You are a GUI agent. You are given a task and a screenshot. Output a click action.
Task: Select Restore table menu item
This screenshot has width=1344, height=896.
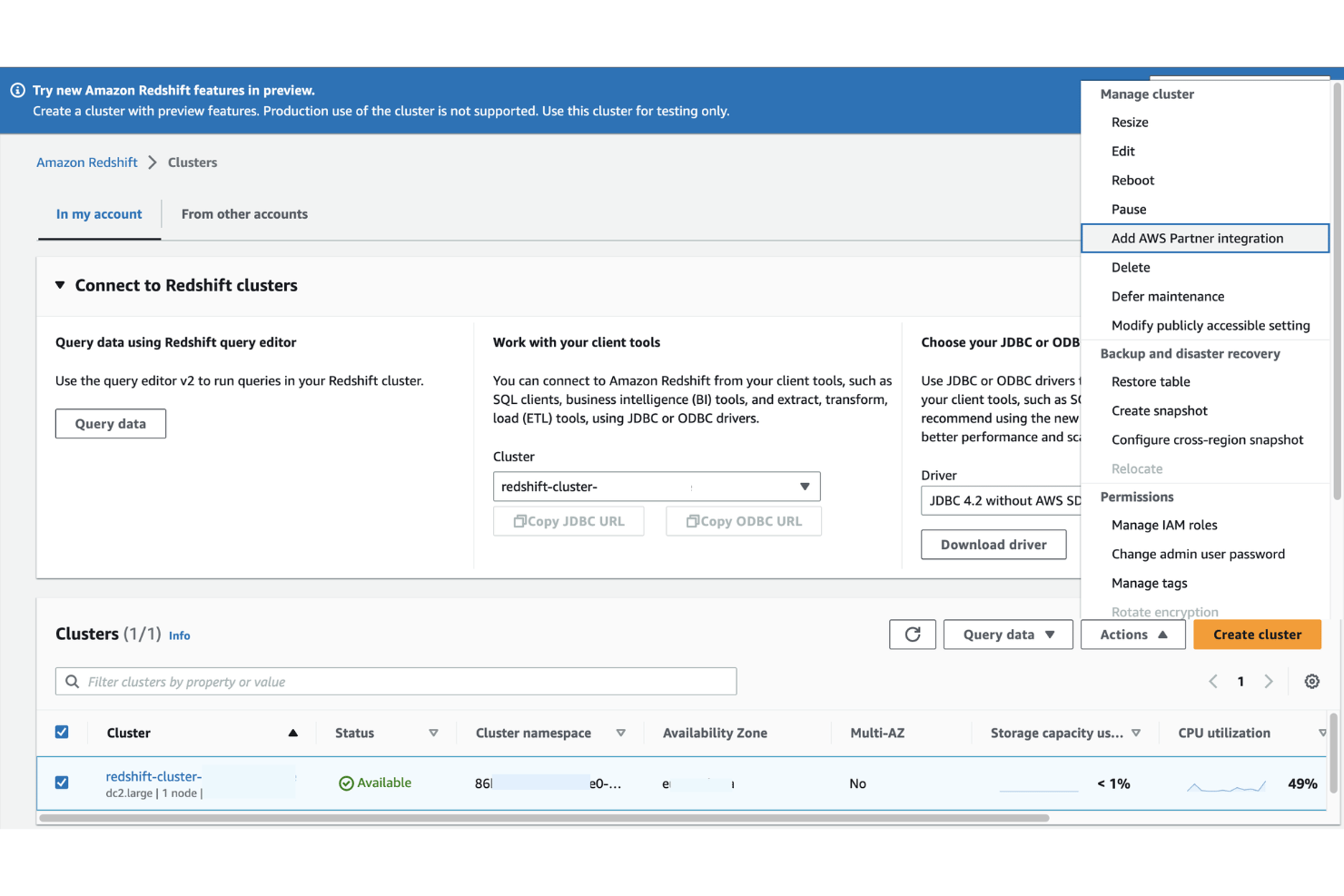1205,382
